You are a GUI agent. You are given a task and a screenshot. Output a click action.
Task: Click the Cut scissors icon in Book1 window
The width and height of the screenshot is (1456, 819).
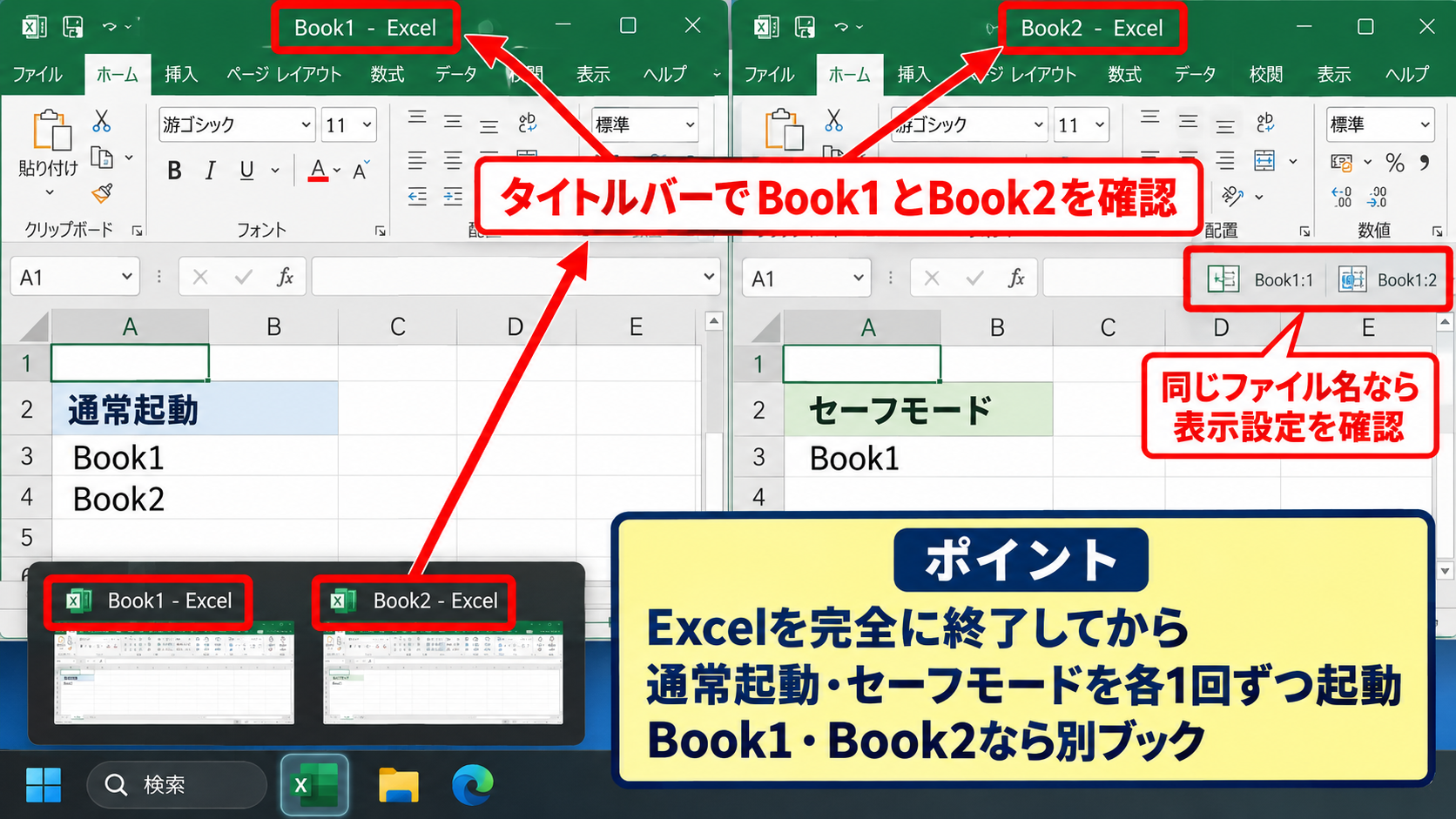click(x=102, y=120)
